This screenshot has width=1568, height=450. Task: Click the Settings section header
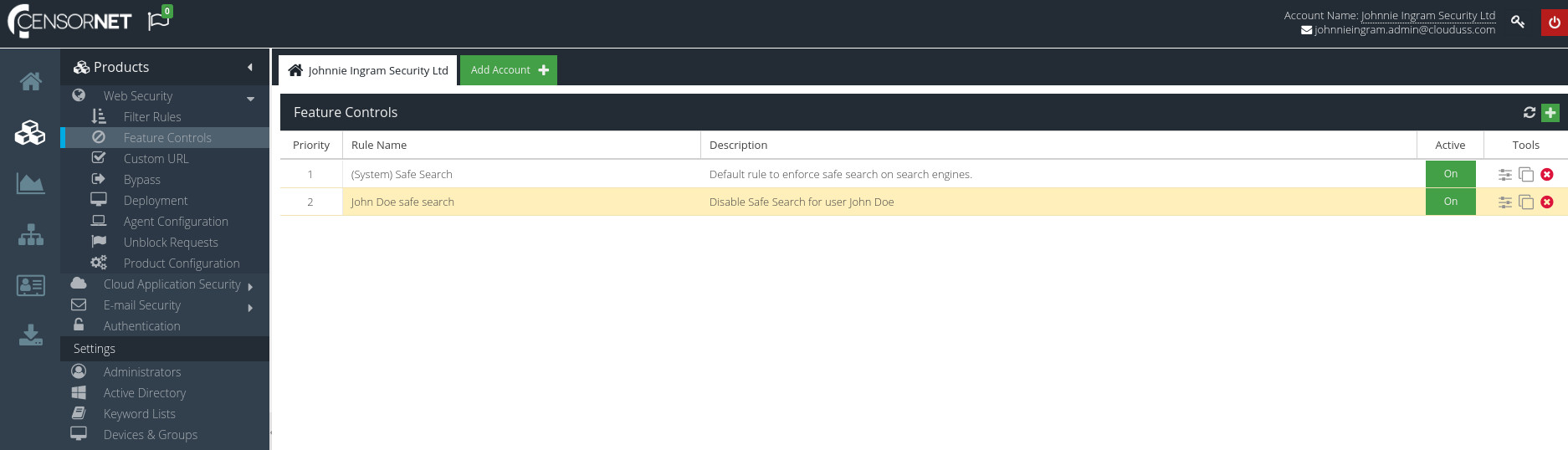(165, 349)
